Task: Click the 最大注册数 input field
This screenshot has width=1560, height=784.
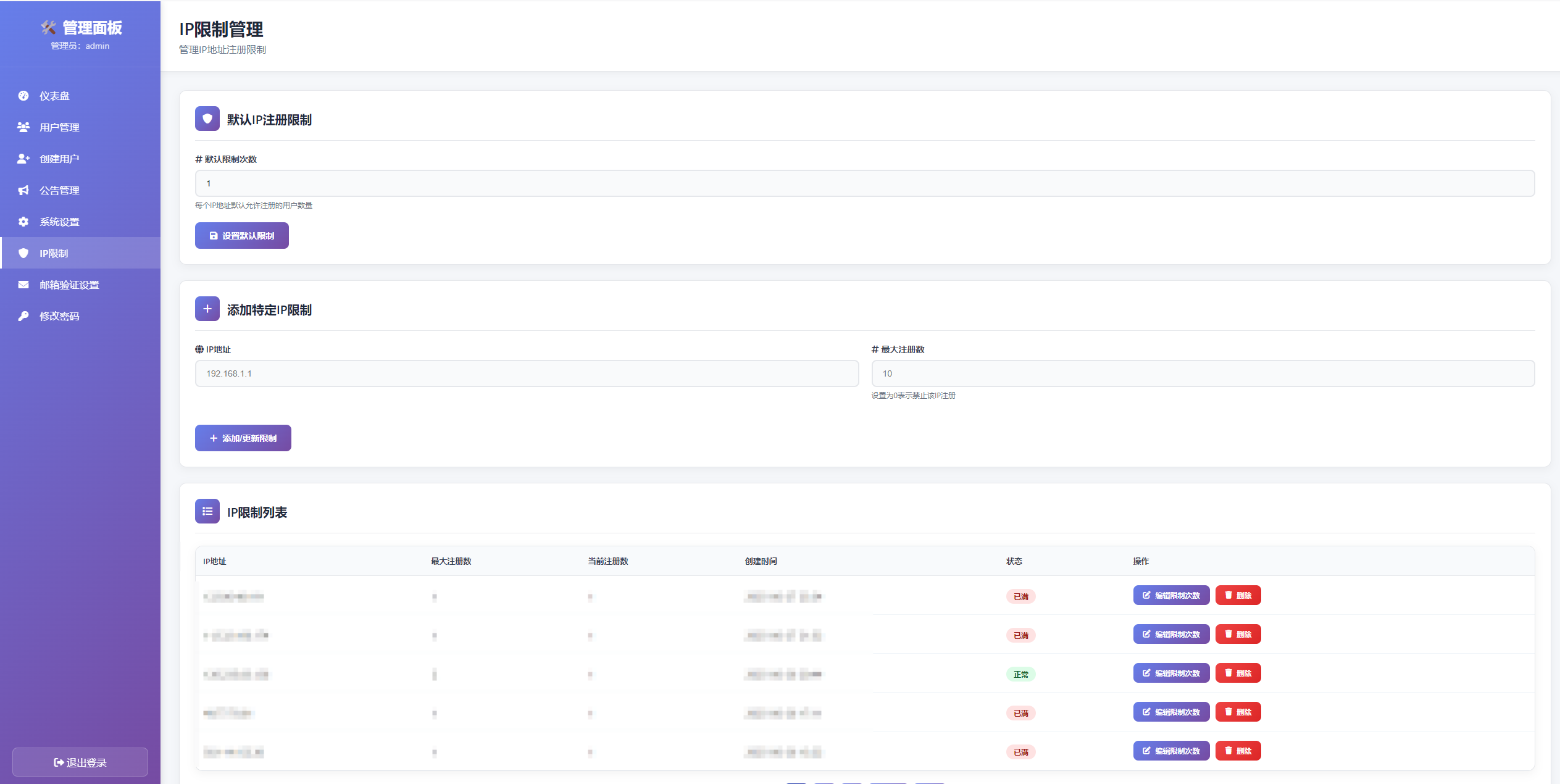Action: tap(1203, 373)
